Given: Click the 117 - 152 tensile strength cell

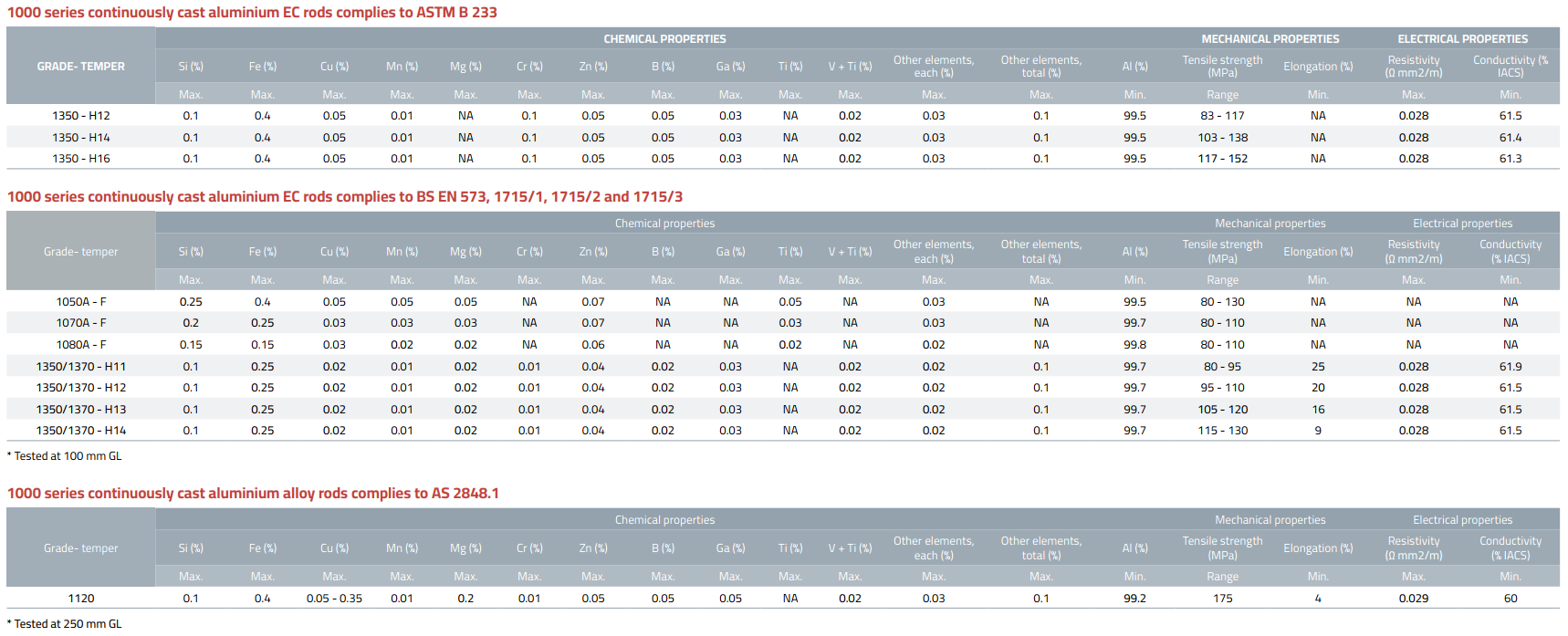Looking at the screenshot, I should pyautogui.click(x=1222, y=159).
